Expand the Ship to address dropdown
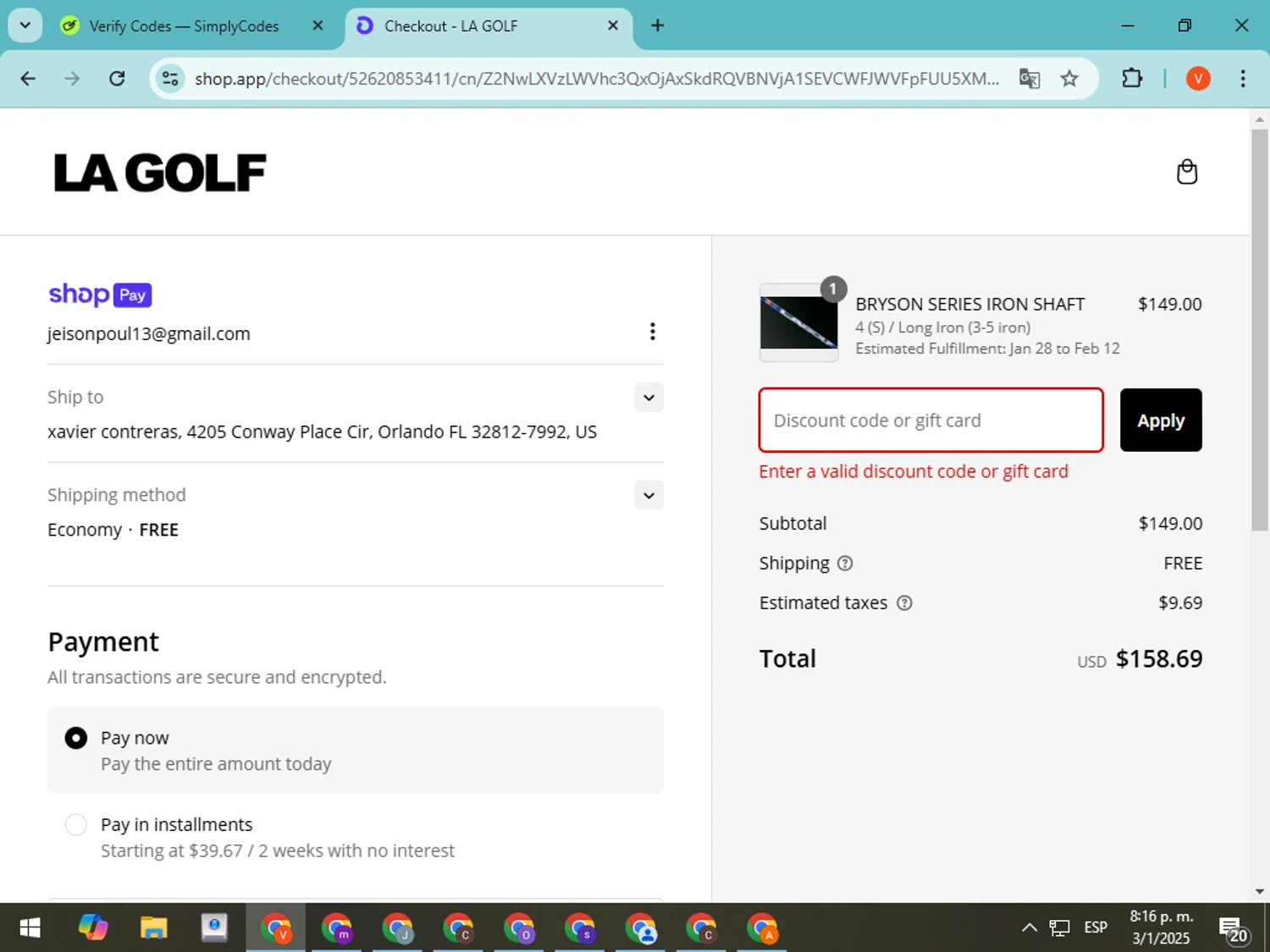The width and height of the screenshot is (1270, 952). pos(649,398)
